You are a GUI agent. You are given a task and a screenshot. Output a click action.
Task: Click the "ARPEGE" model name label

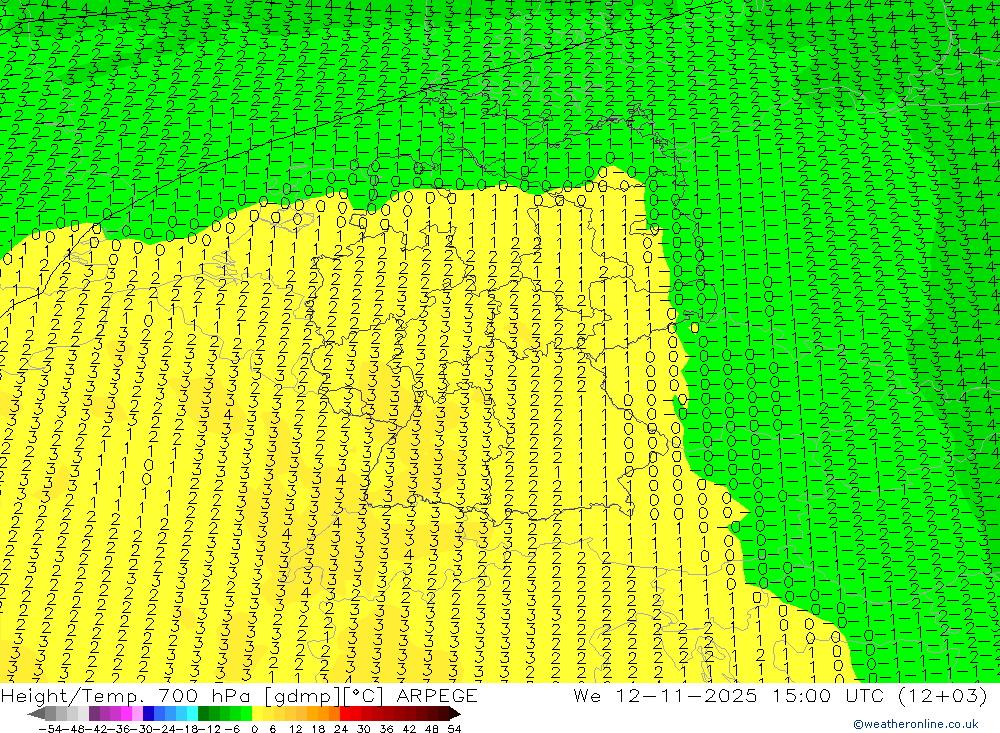coord(437,696)
